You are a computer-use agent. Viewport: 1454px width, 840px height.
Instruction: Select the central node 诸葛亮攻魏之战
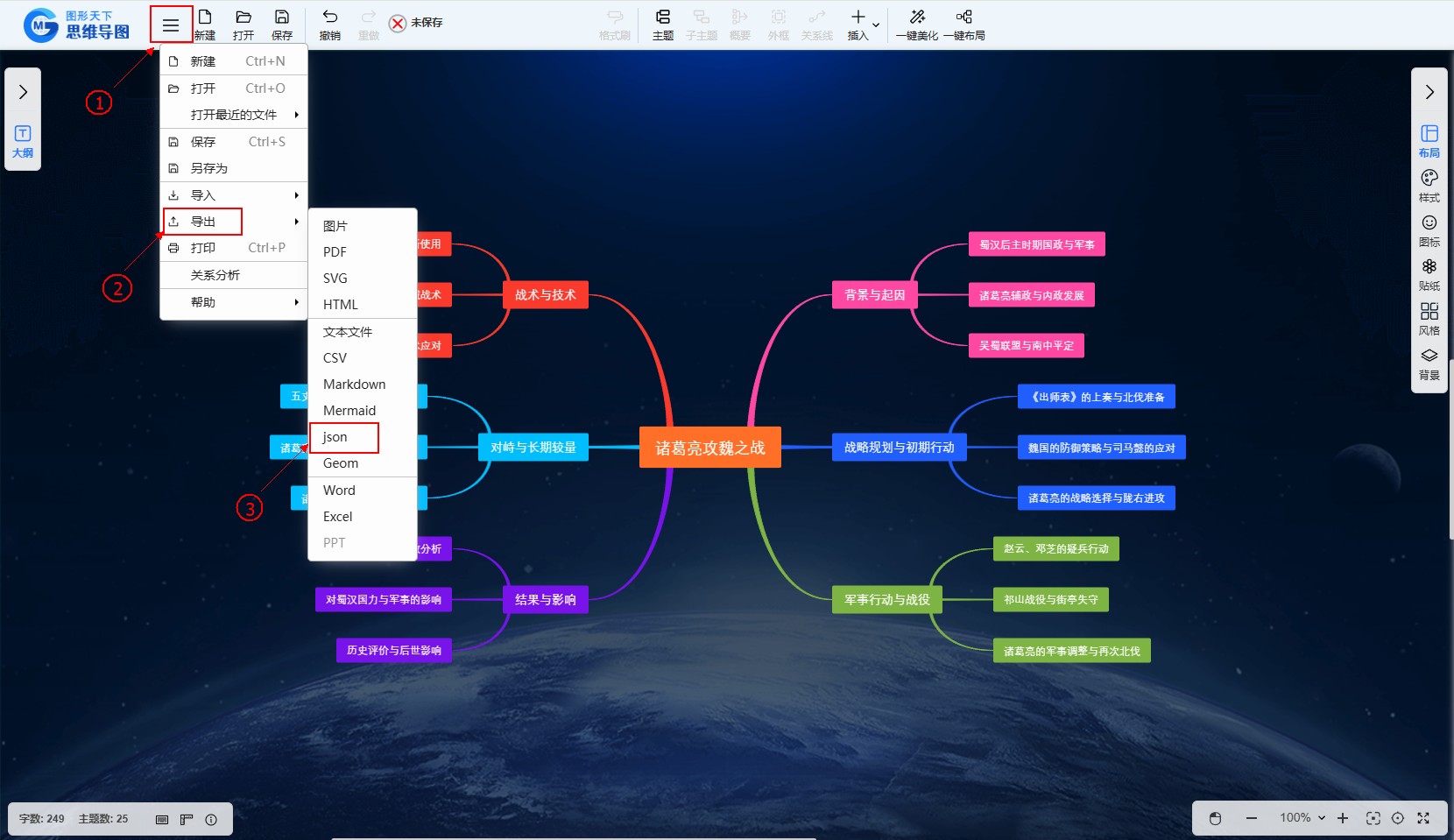tap(709, 448)
